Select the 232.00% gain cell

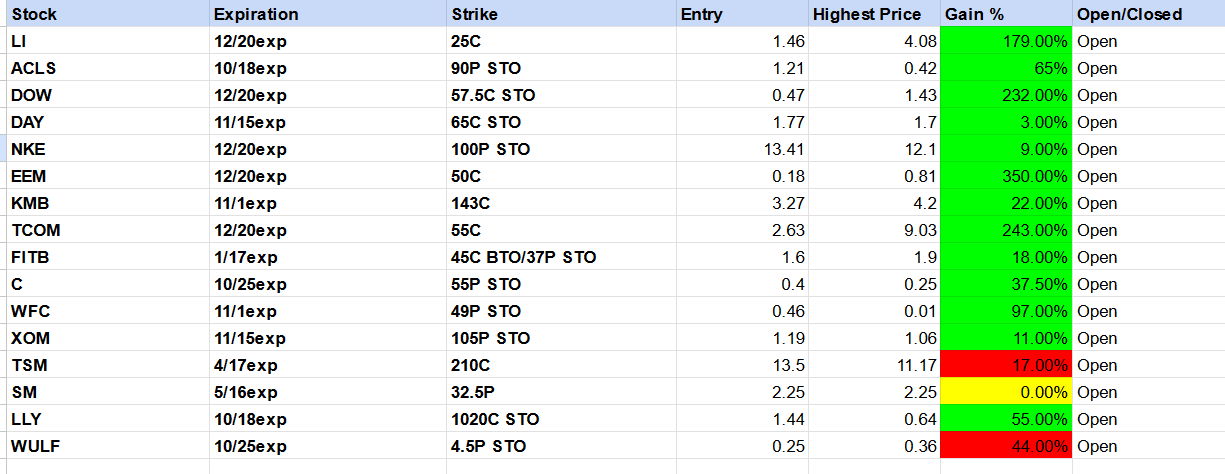click(x=1006, y=95)
